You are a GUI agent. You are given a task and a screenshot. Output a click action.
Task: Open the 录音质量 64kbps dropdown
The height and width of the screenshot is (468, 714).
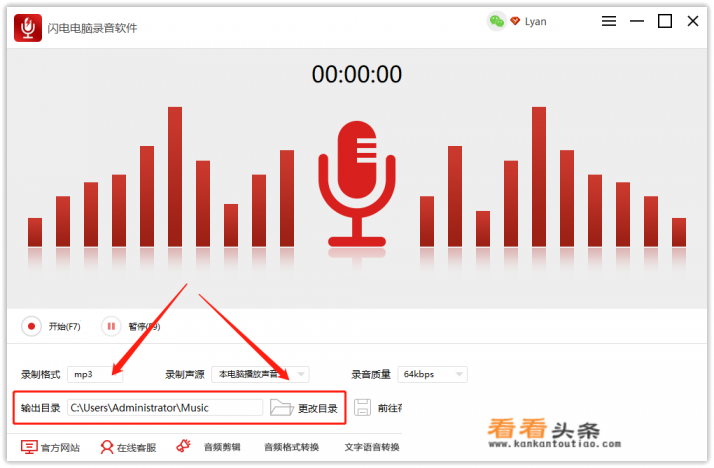[433, 374]
